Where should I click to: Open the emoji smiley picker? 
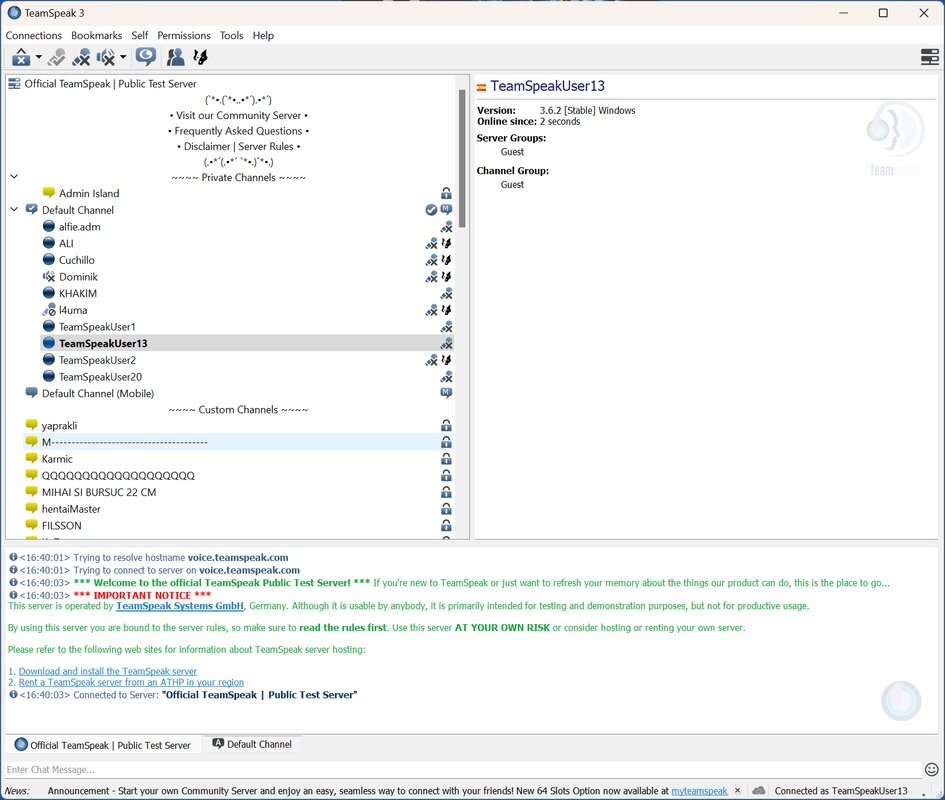[931, 769]
